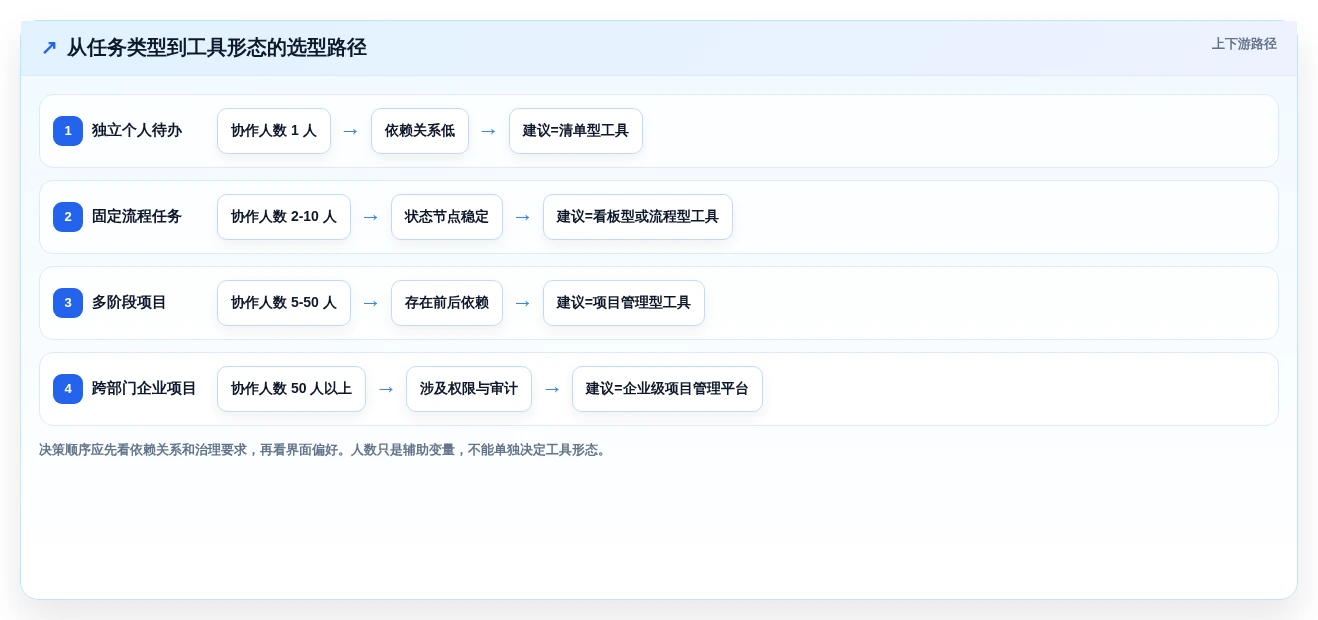Select the 协作人数 1 人 chip

[x=274, y=131]
